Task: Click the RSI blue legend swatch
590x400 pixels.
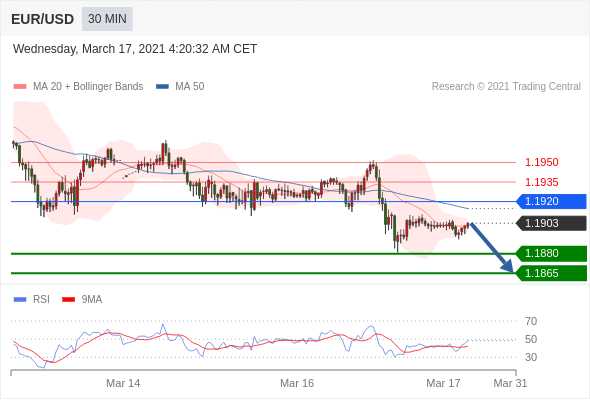Action: click(20, 300)
